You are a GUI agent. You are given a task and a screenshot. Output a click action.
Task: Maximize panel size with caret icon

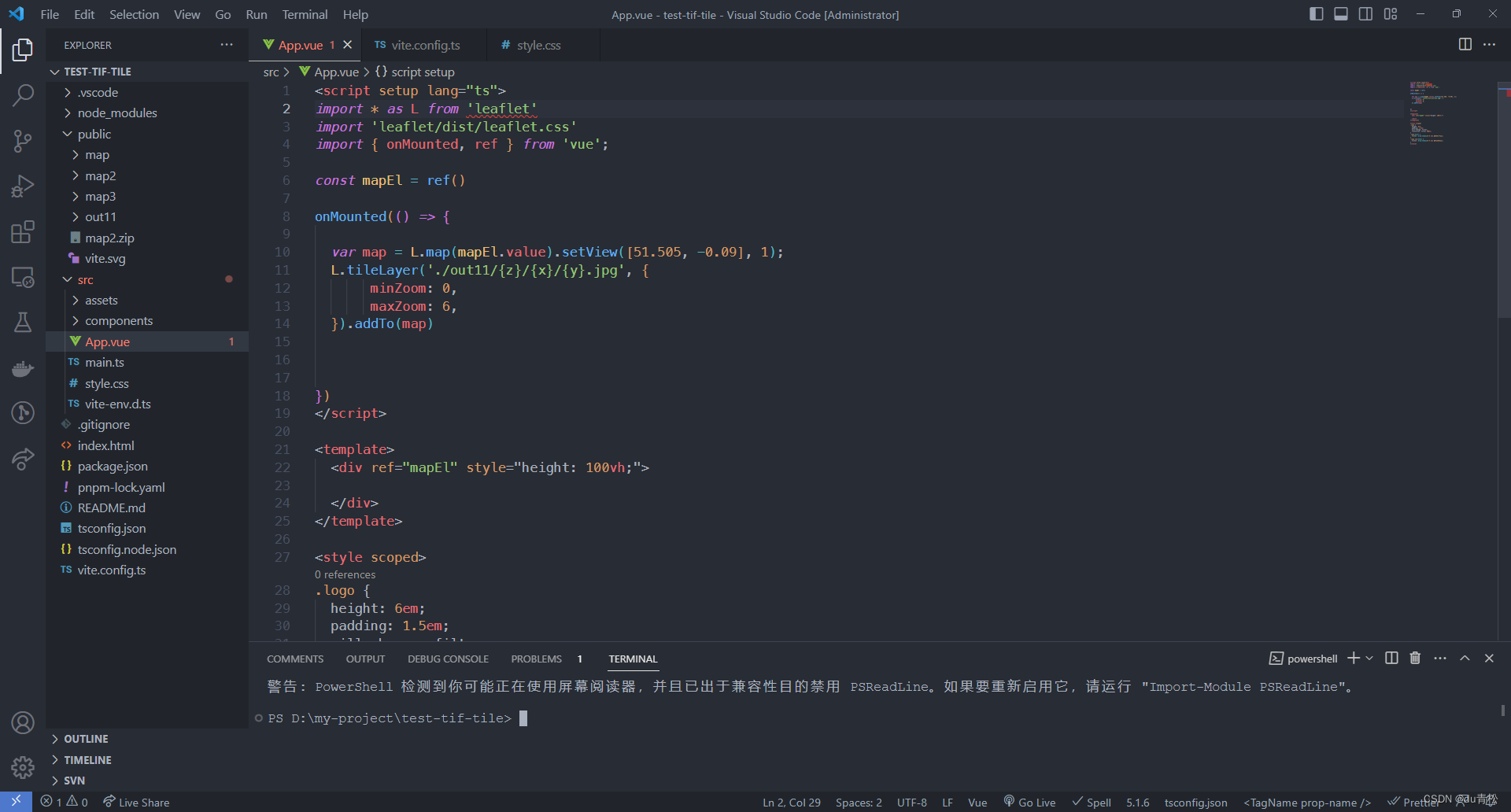(1465, 658)
